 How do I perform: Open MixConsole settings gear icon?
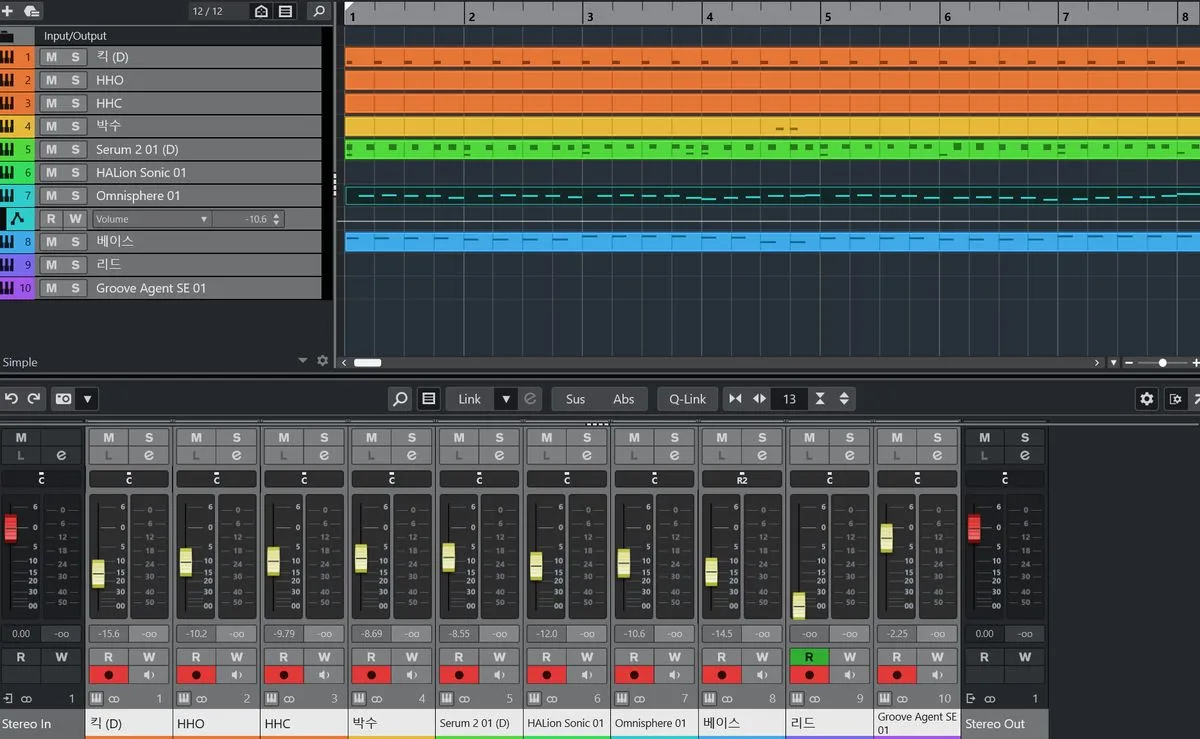coord(1147,399)
